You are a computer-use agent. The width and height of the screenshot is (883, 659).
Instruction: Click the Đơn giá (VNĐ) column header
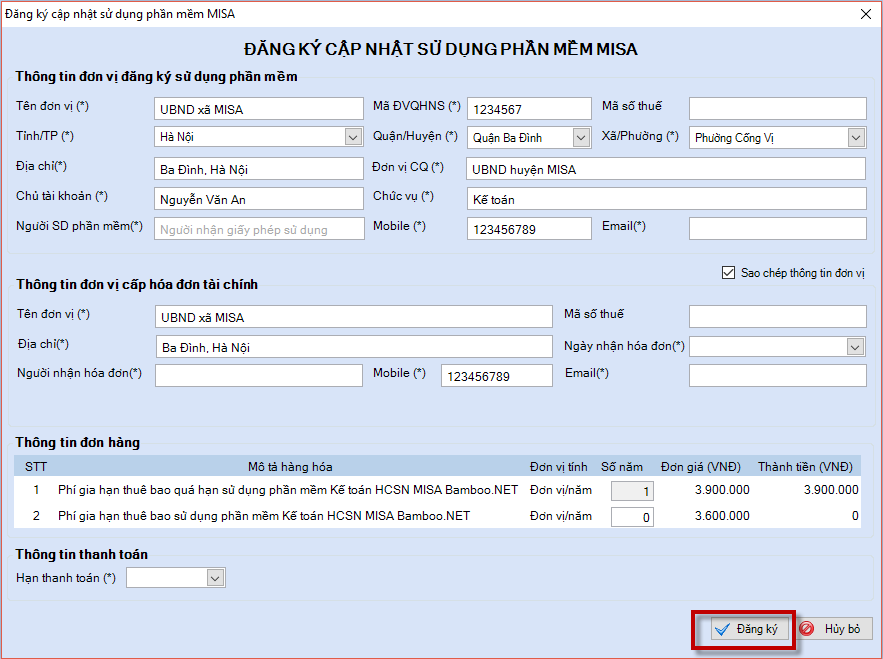point(701,467)
